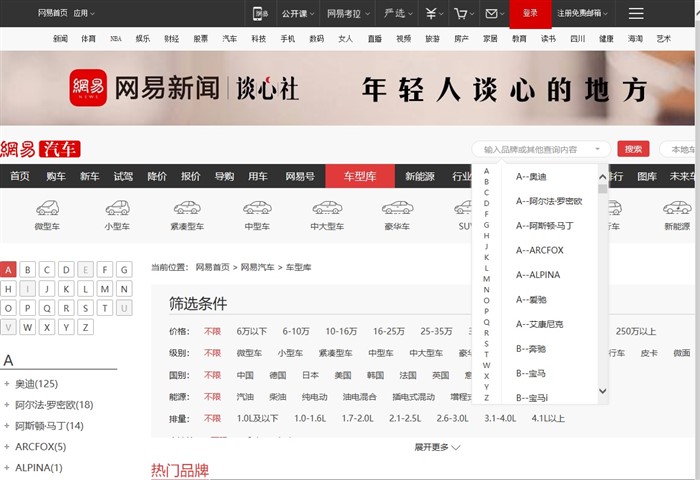This screenshot has height=480, width=700.
Task: Click the brand list scrollbar thumb
Action: [x=603, y=189]
